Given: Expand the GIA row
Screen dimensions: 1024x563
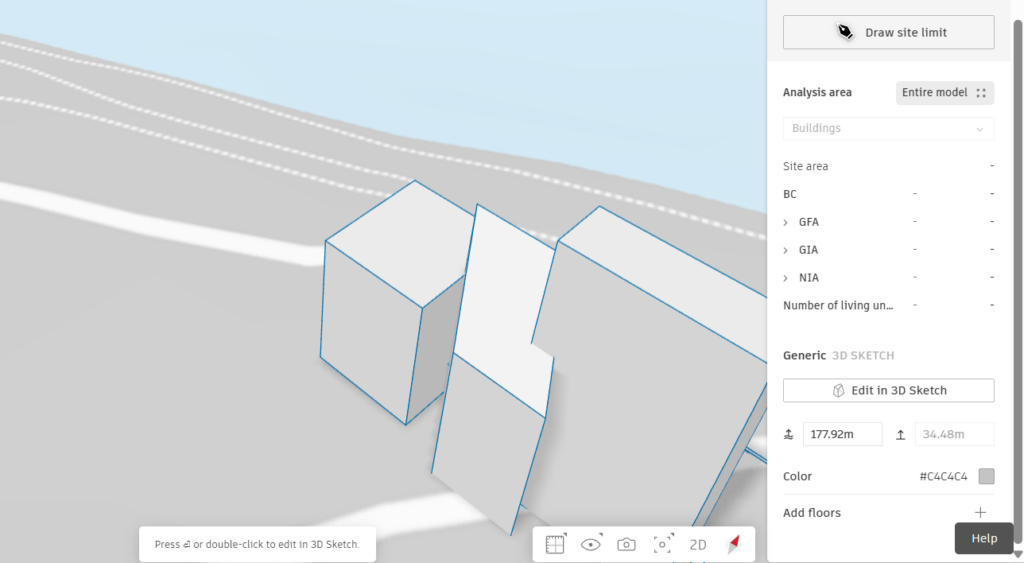Looking at the screenshot, I should pos(786,250).
